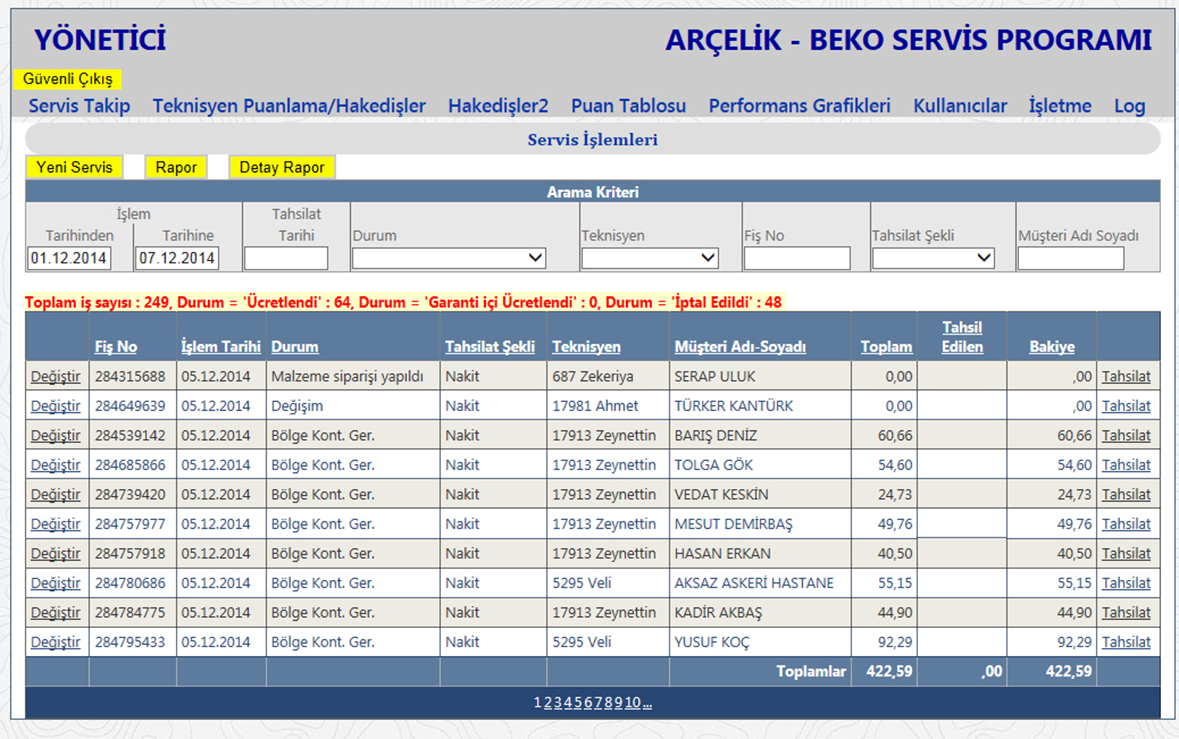
Task: Open Tahsilat for HASAN ERKAN row
Action: point(1126,553)
